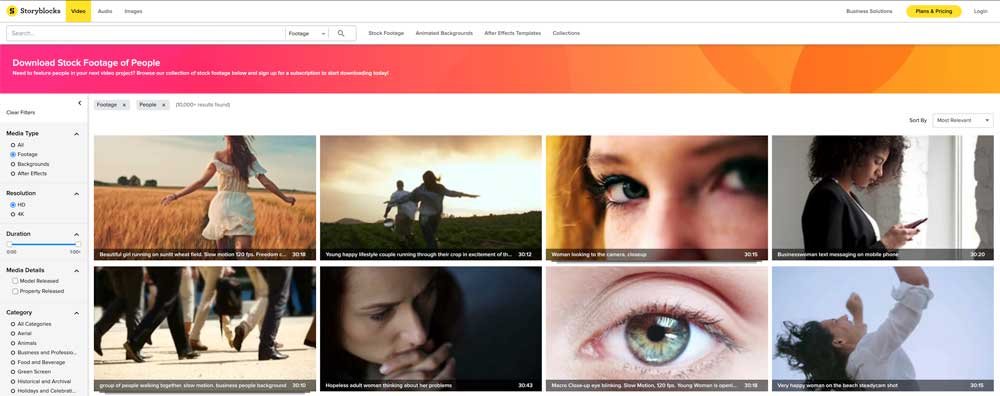1000x396 pixels.
Task: Open the businesswoman text messaging video
Action: 883,198
